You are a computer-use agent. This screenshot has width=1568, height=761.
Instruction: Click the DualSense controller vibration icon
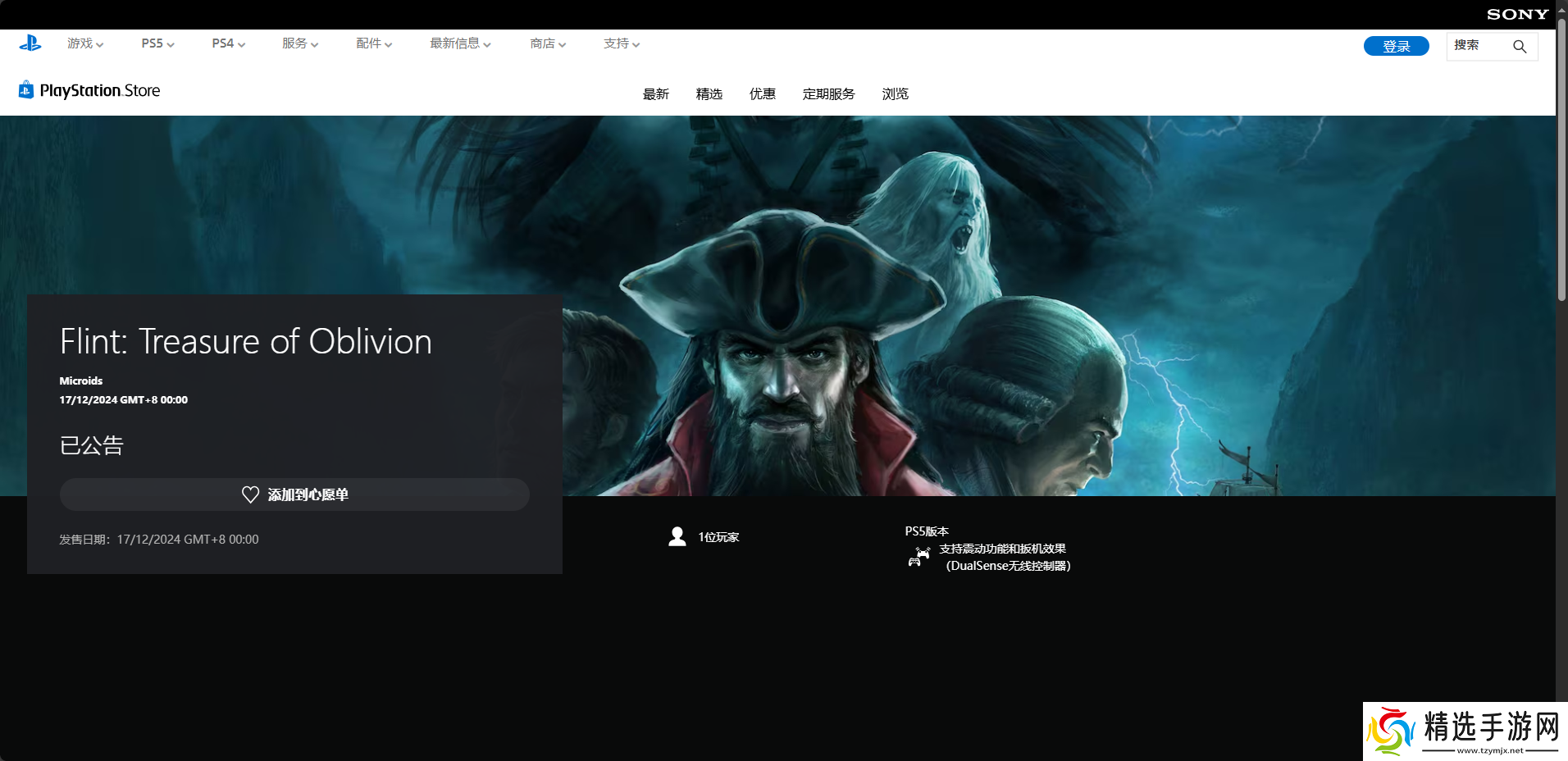click(x=918, y=557)
